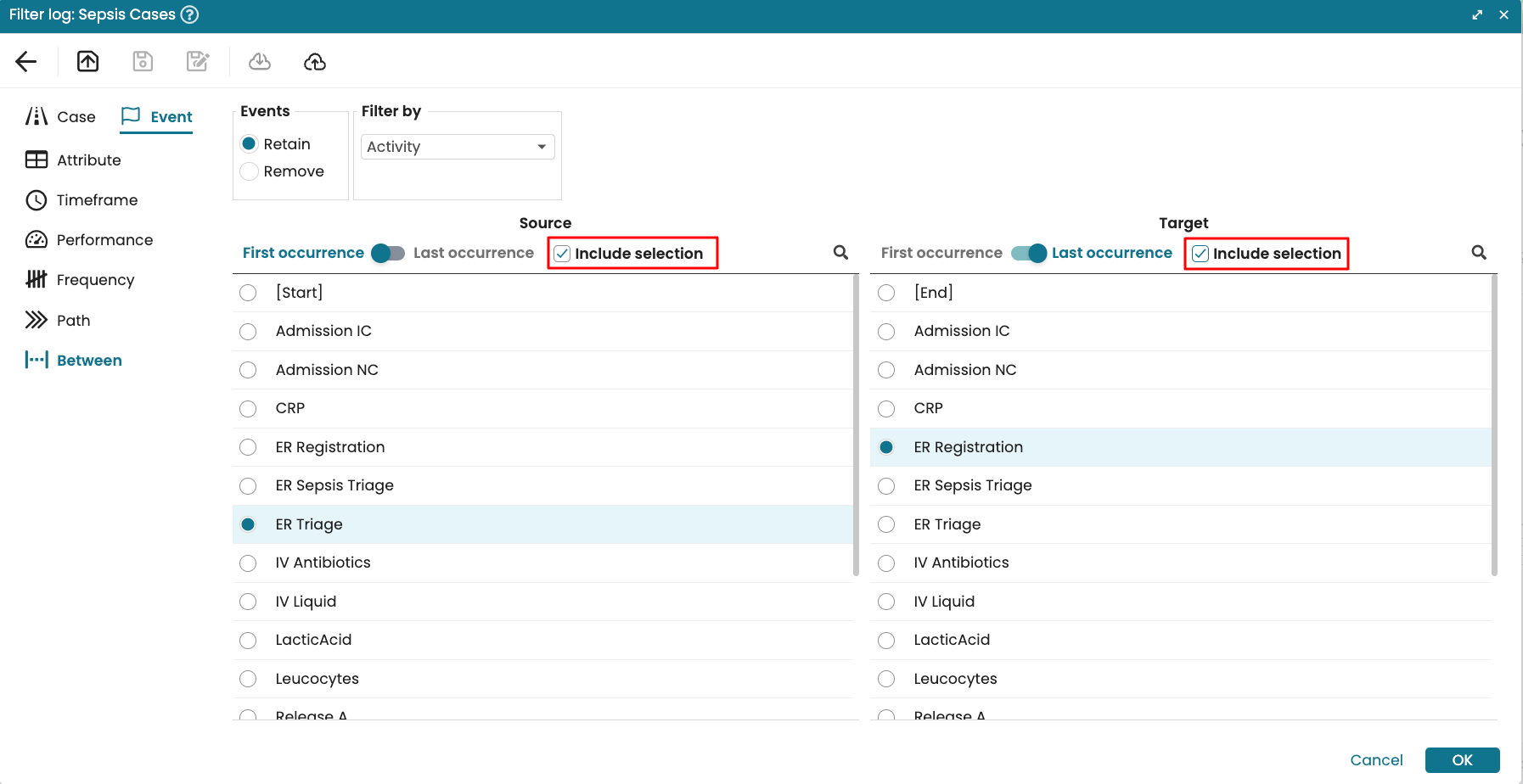
Task: Switch Source toggle to Last occurrence
Action: coord(388,253)
